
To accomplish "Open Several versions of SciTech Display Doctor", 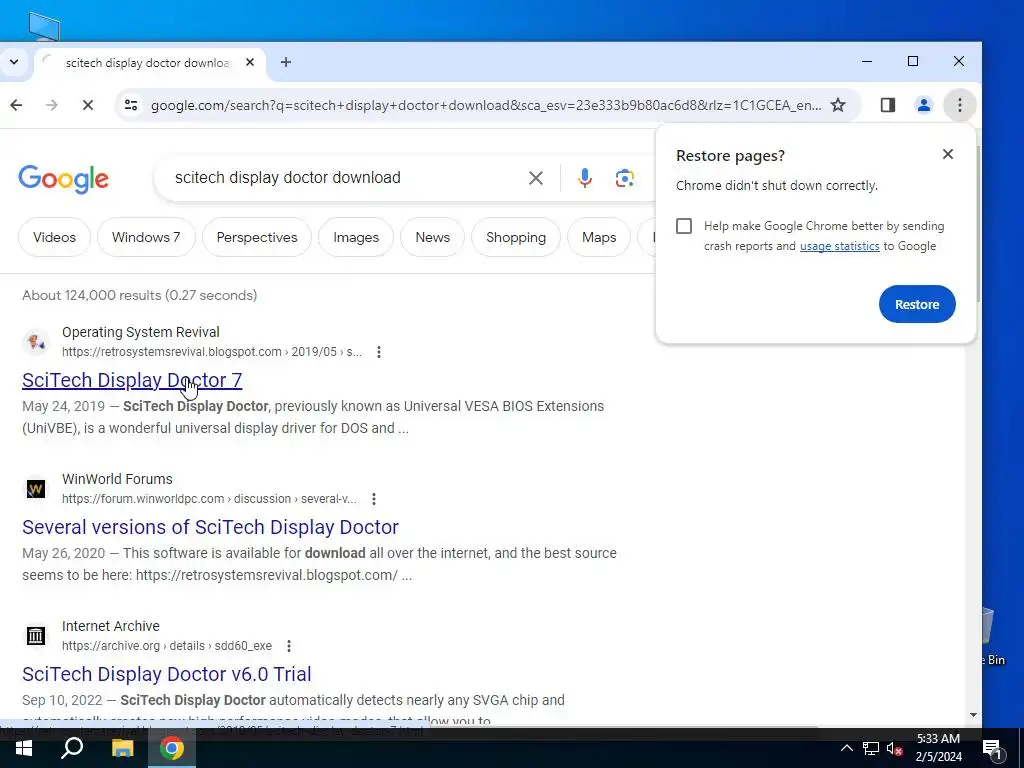I will coord(210,527).
